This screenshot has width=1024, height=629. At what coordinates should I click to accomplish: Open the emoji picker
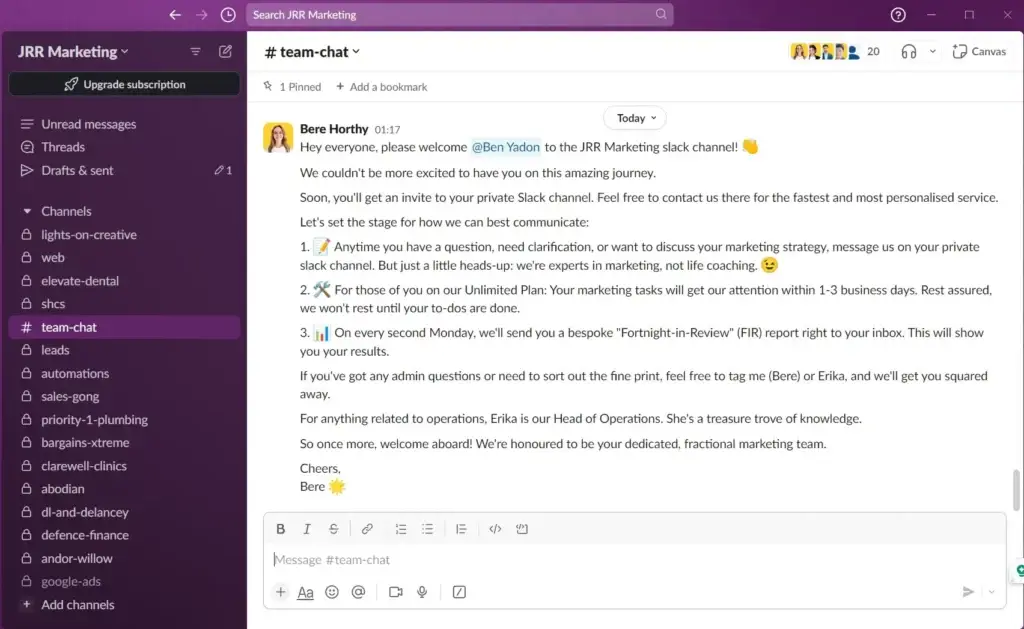331,592
